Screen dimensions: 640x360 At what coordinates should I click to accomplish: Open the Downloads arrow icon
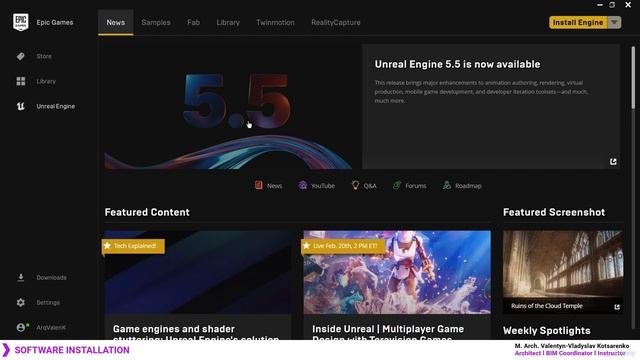[21, 278]
